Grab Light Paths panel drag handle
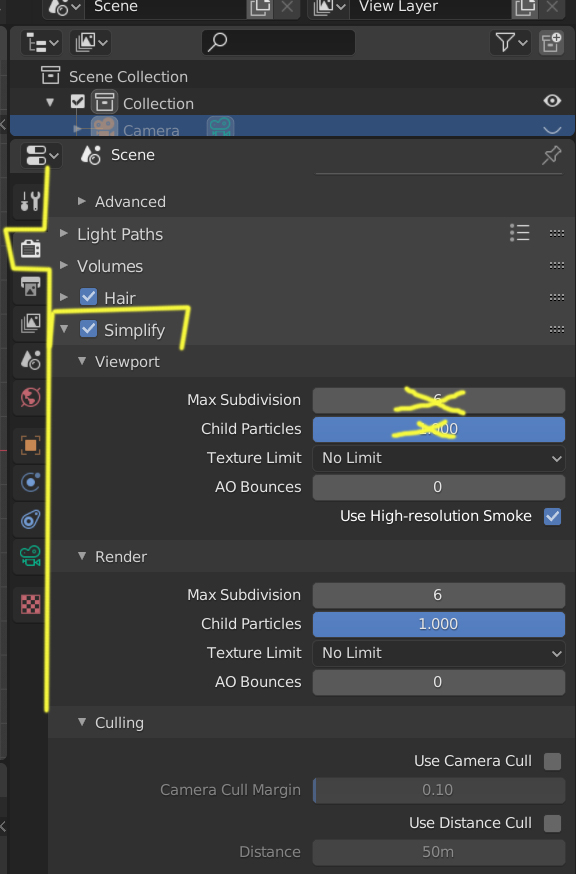This screenshot has width=576, height=874. (556, 234)
